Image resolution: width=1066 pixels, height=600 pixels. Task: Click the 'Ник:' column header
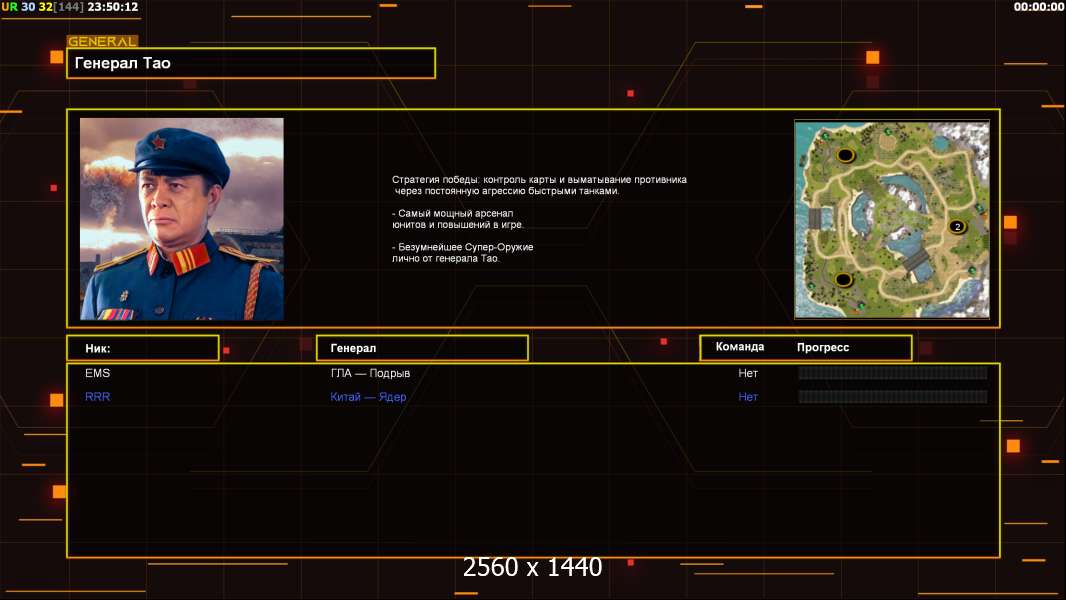143,348
